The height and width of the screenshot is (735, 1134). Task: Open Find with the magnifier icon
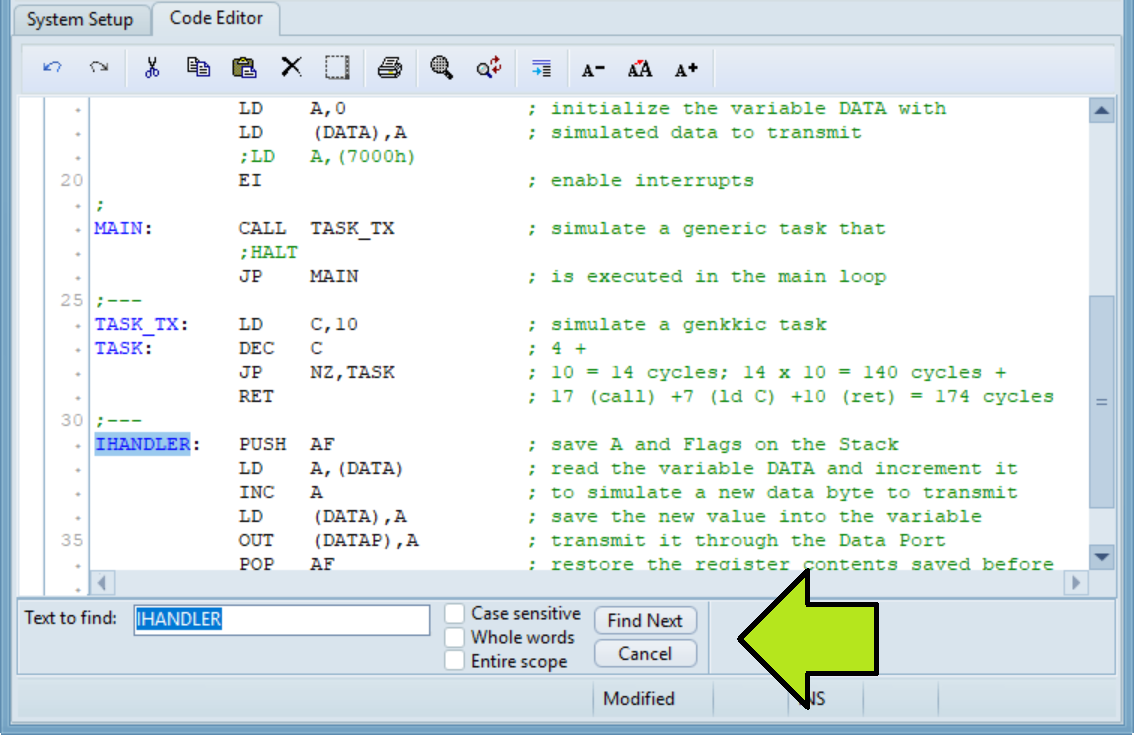(441, 68)
